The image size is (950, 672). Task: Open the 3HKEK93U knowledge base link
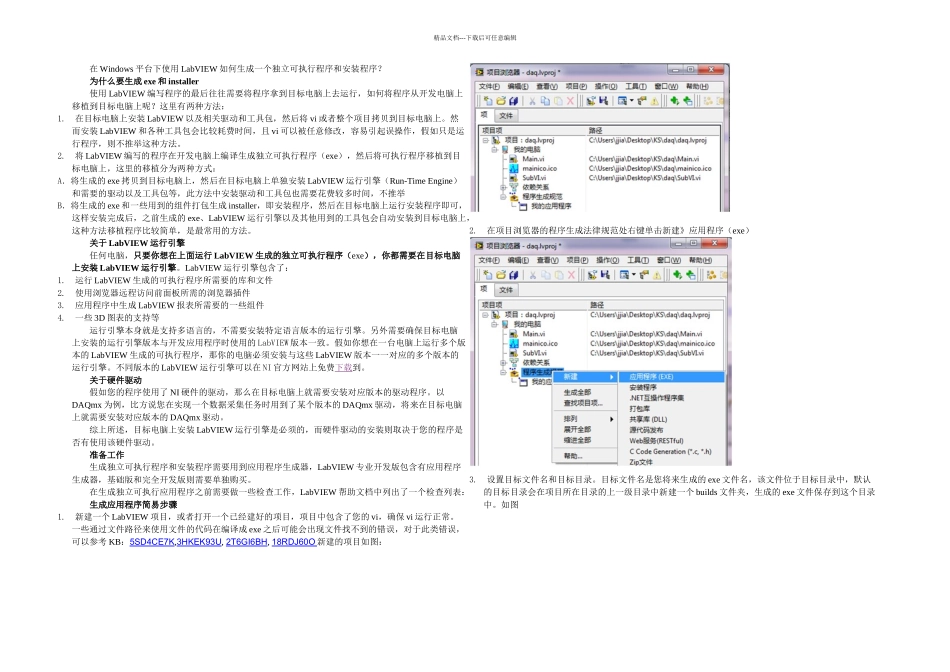(x=199, y=542)
